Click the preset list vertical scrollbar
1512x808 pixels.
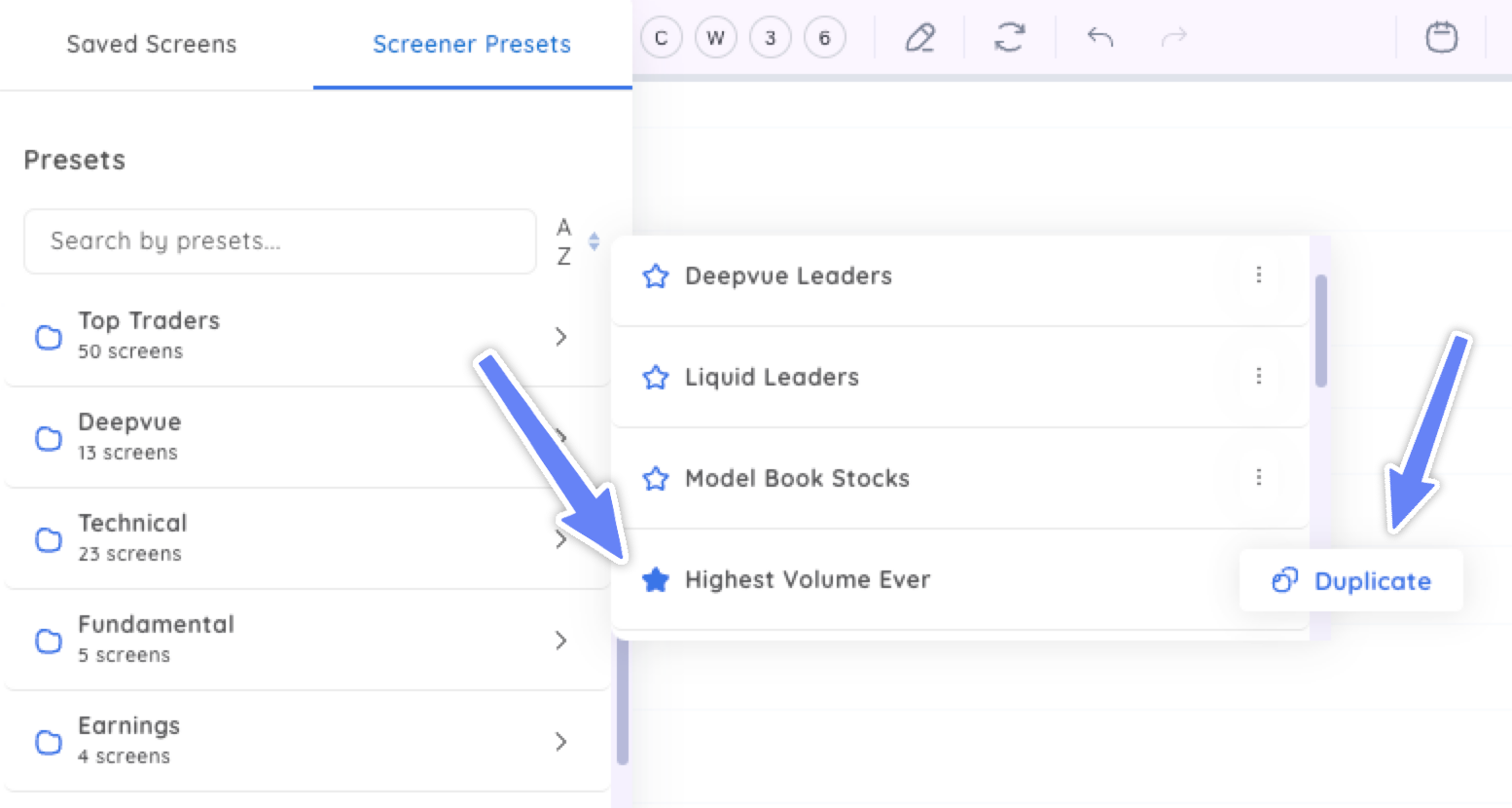tap(1320, 331)
